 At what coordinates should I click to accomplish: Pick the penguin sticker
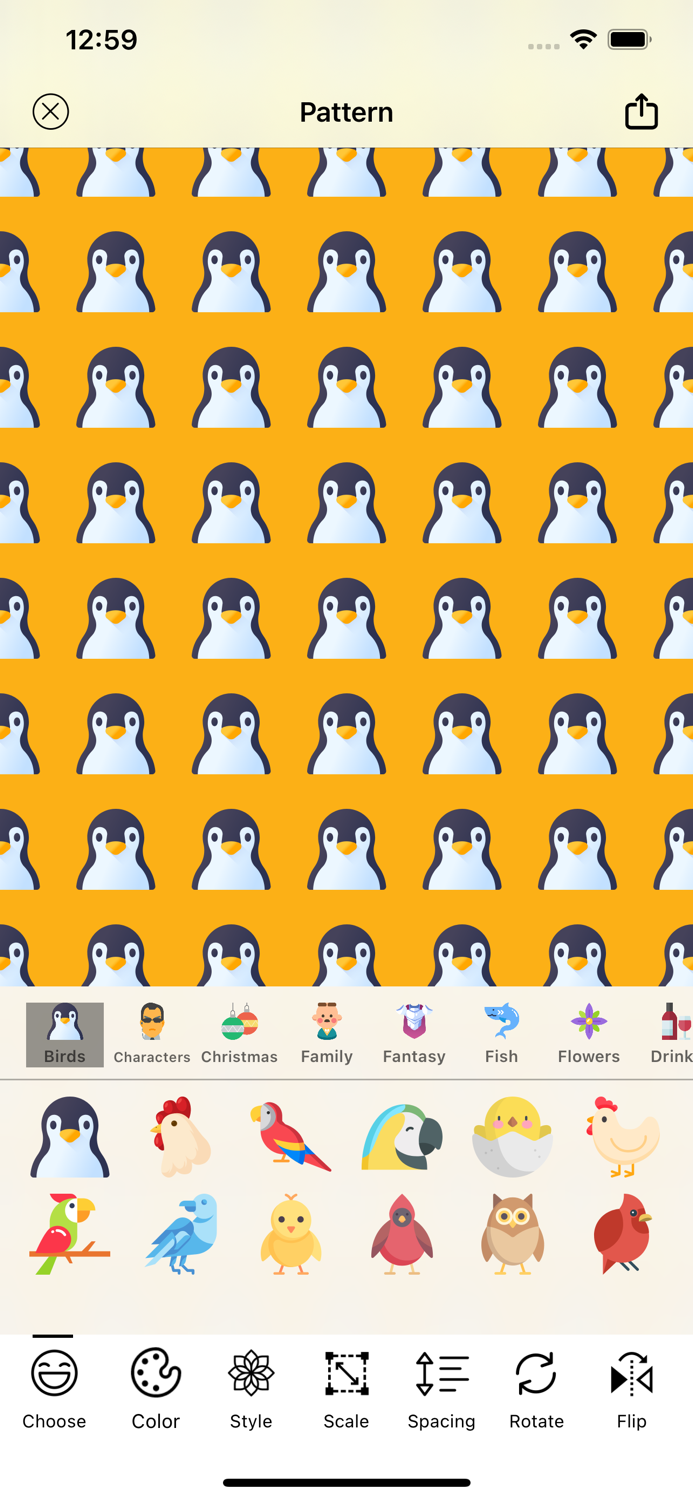70,1137
